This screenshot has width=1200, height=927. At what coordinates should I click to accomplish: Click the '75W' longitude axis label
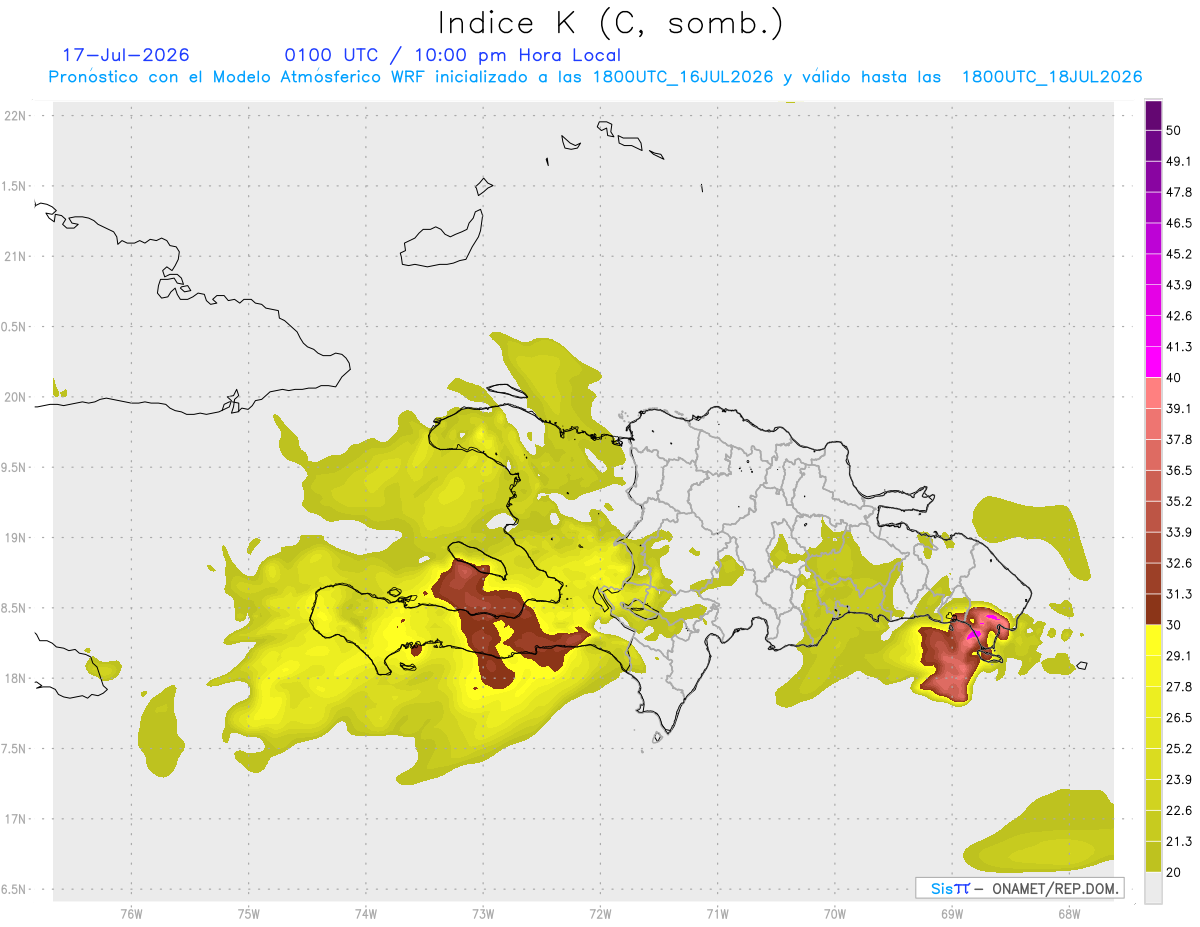[x=248, y=914]
